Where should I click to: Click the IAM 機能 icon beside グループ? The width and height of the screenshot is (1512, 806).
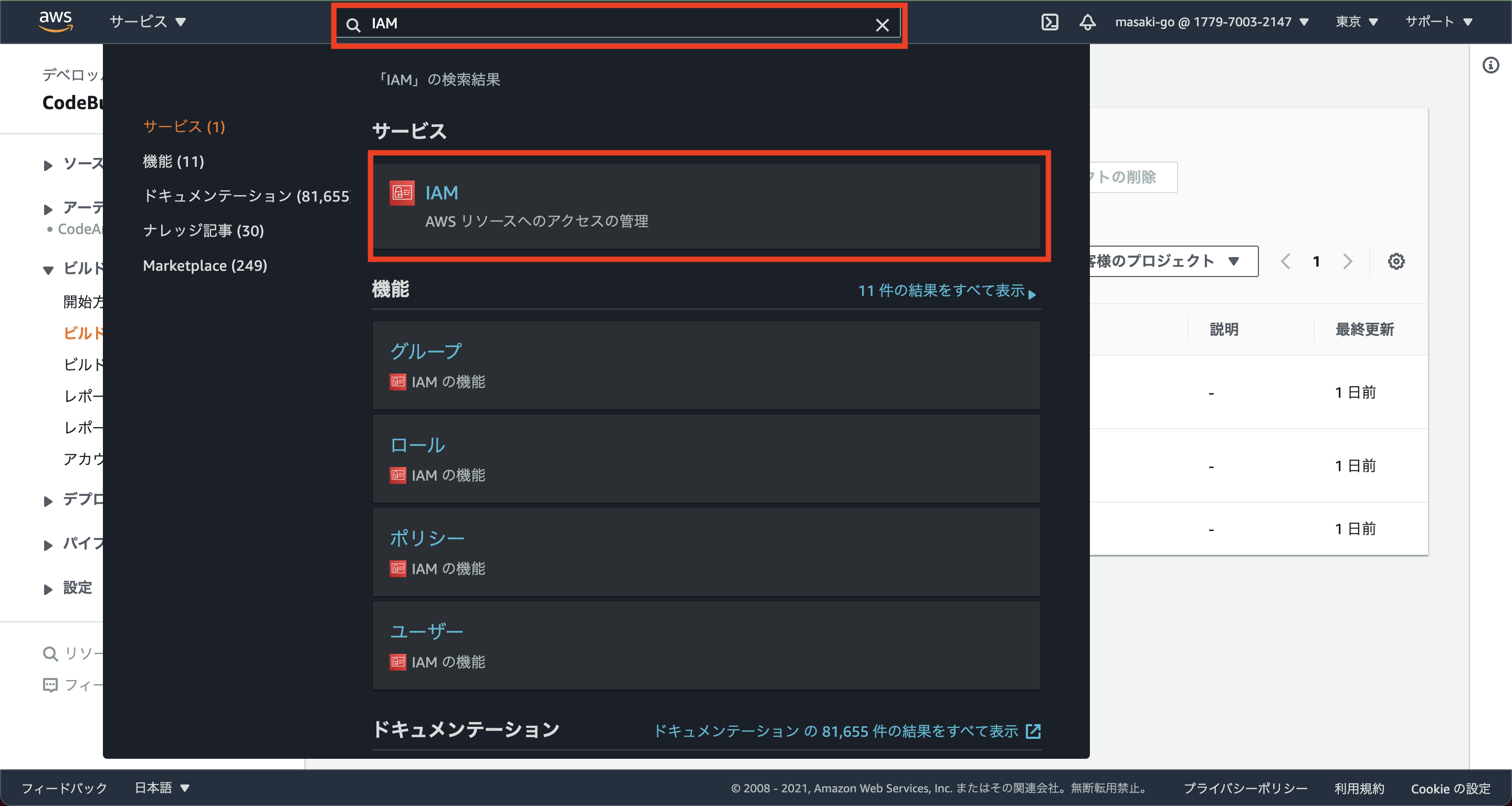point(397,382)
